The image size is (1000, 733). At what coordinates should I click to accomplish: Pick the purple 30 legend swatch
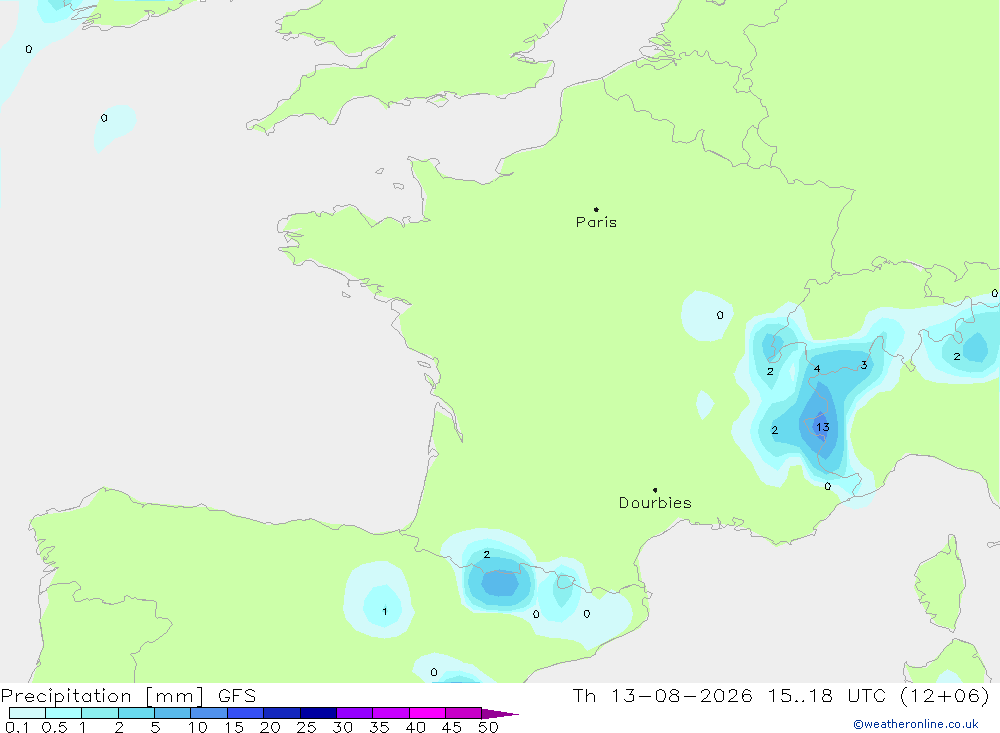(x=354, y=713)
